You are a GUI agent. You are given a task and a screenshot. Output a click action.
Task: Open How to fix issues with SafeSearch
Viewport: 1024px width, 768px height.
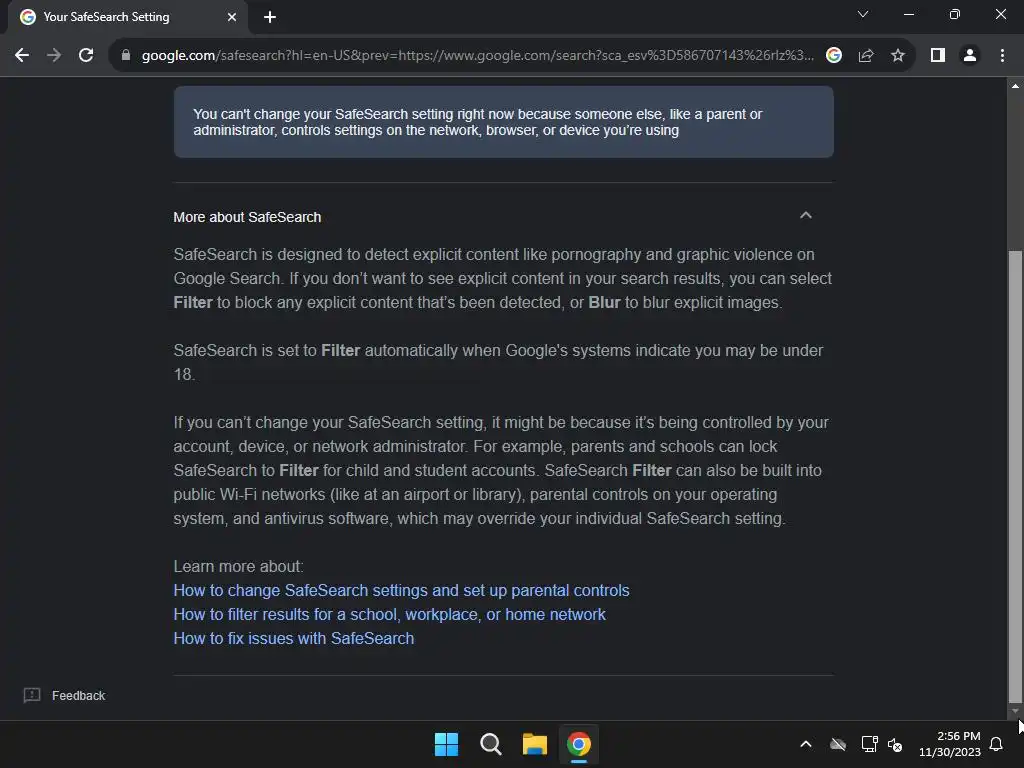(294, 639)
